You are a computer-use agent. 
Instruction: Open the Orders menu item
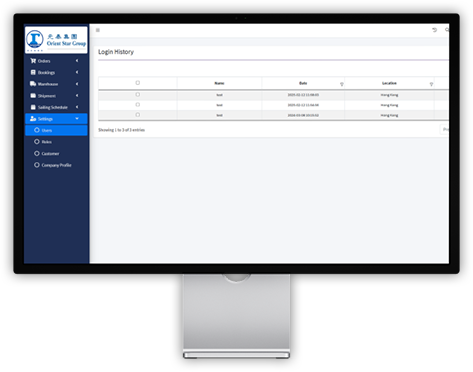click(x=56, y=61)
